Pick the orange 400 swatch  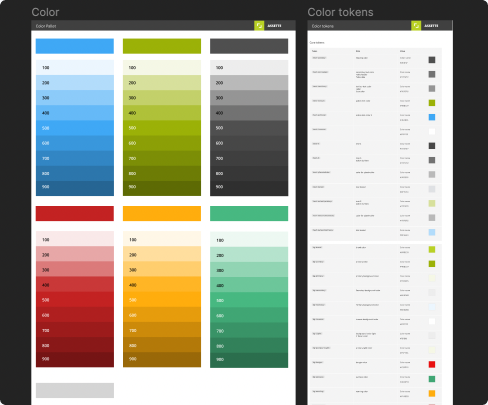162,284
